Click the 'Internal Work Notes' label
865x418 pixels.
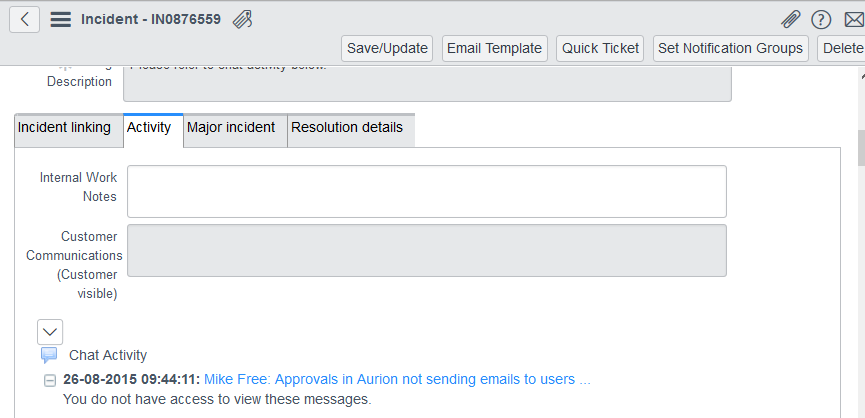click(x=78, y=187)
